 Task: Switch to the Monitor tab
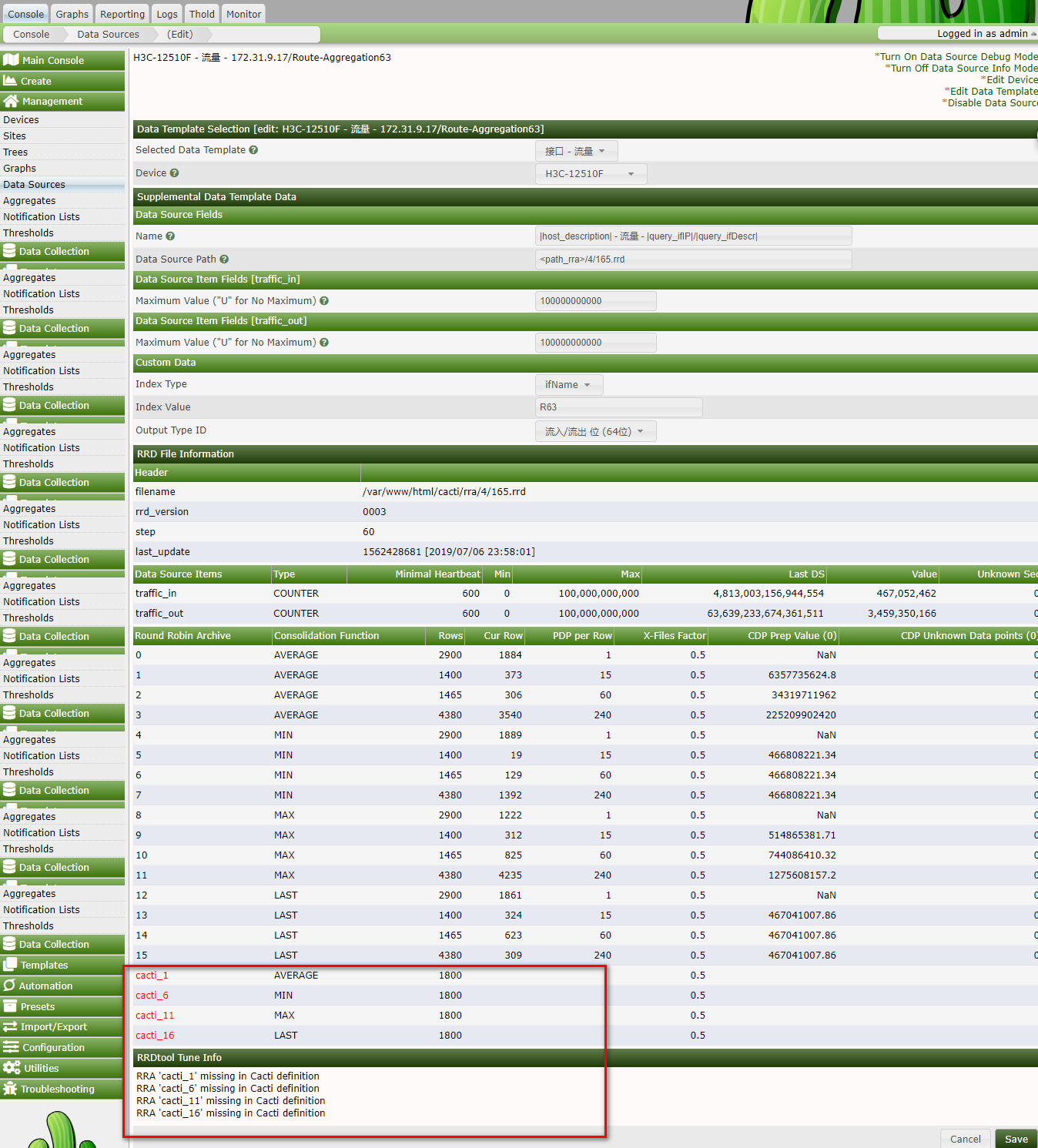[243, 13]
